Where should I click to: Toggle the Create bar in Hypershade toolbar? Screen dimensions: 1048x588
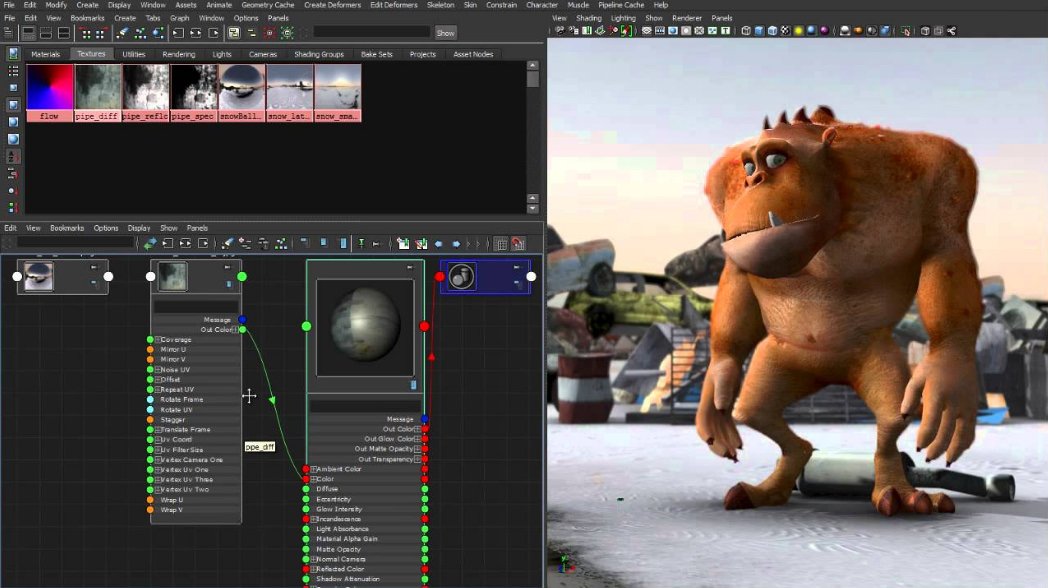(9, 32)
